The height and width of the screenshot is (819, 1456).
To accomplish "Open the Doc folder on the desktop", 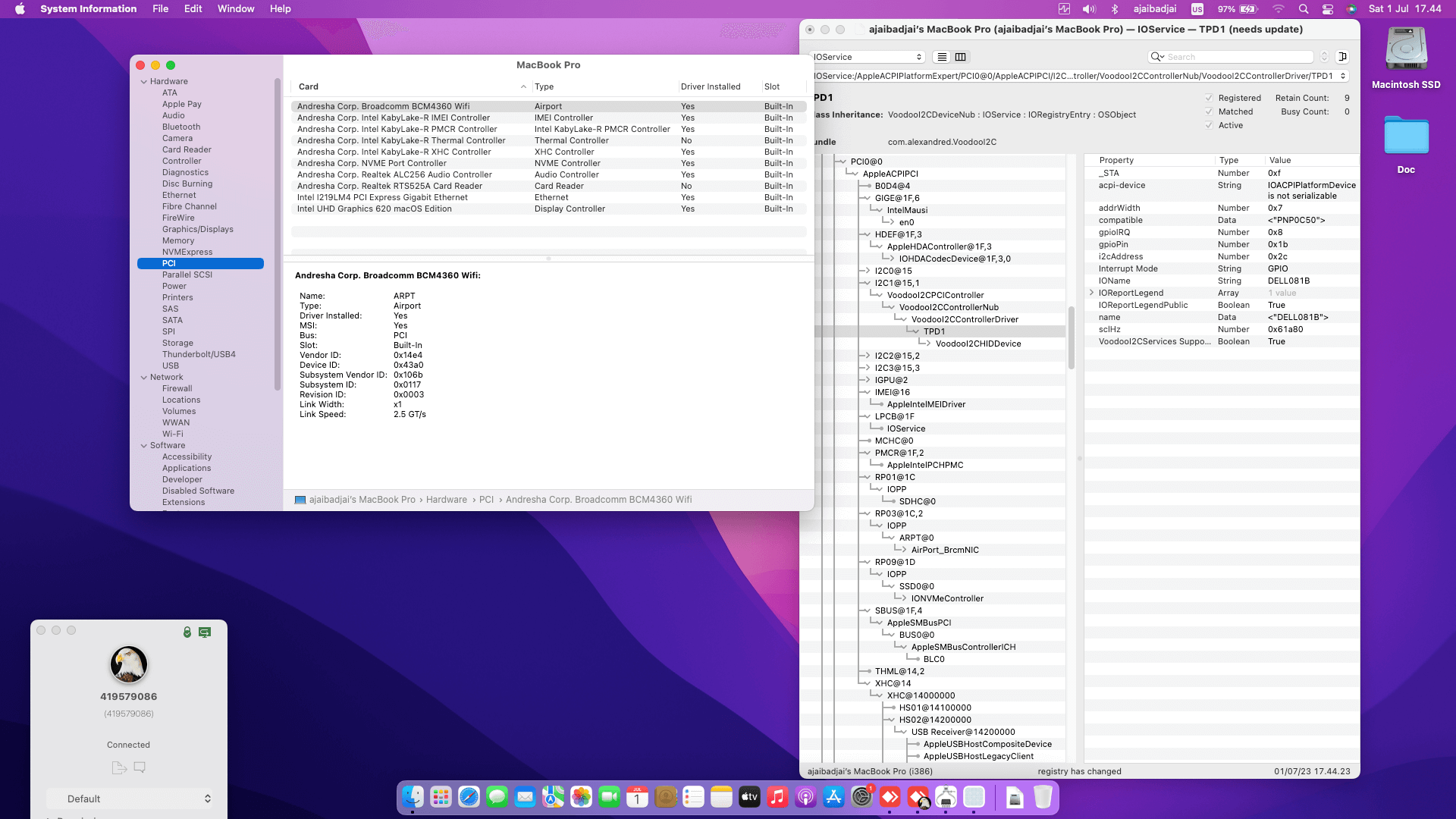I will [1406, 136].
